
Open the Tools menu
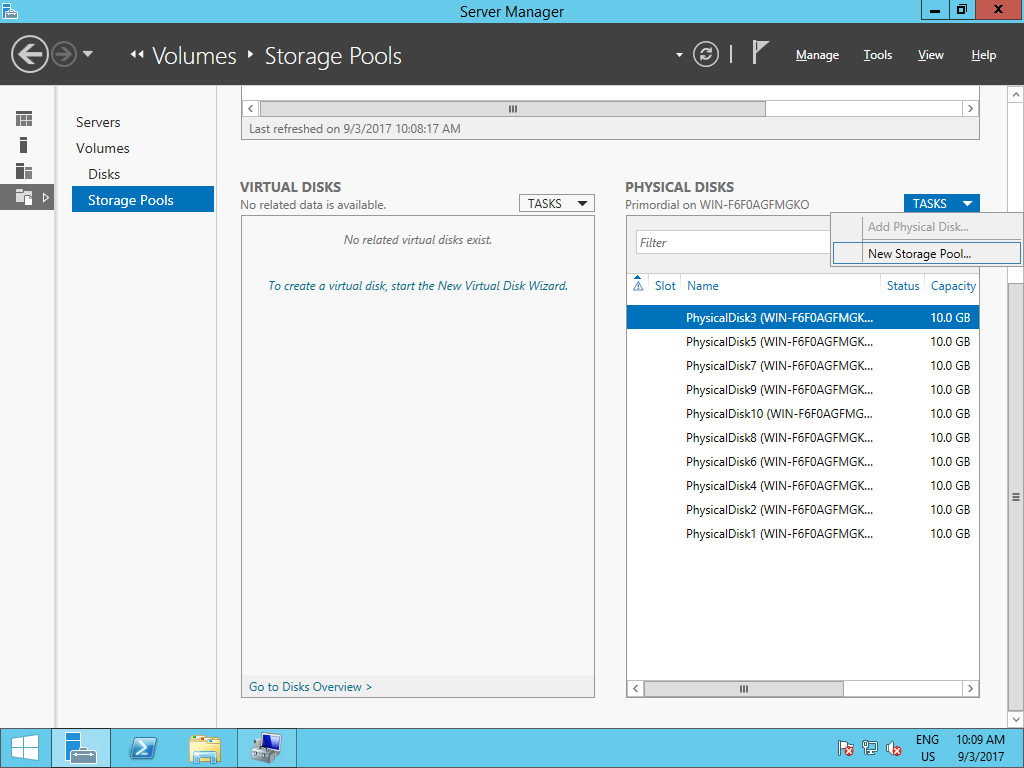[877, 55]
